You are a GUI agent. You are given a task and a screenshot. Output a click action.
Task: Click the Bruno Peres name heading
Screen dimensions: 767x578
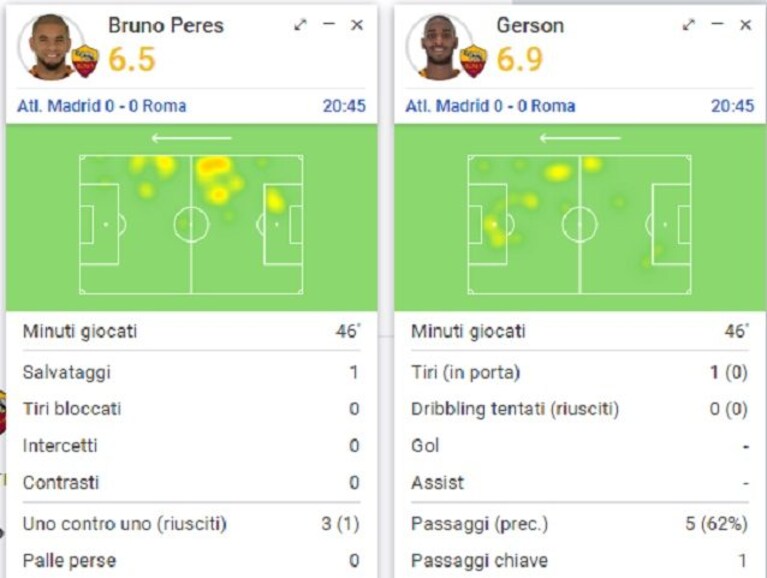pos(166,25)
